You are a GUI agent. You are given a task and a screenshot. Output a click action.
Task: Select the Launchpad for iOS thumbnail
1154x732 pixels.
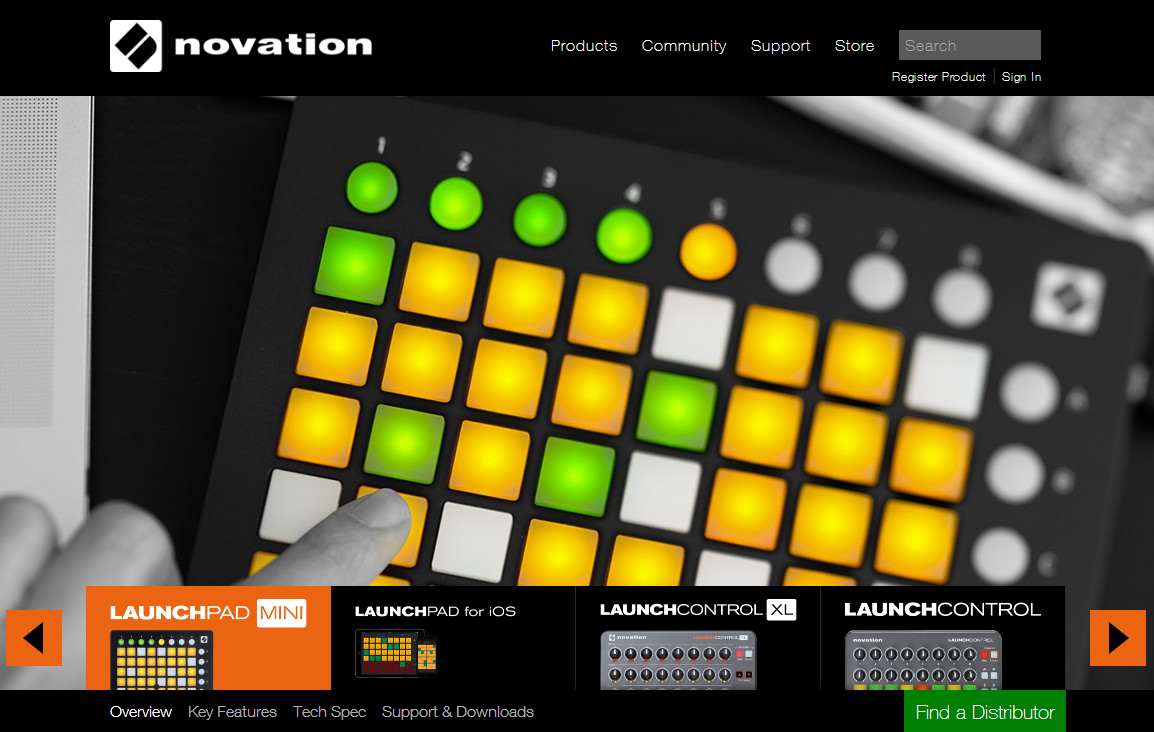point(396,653)
